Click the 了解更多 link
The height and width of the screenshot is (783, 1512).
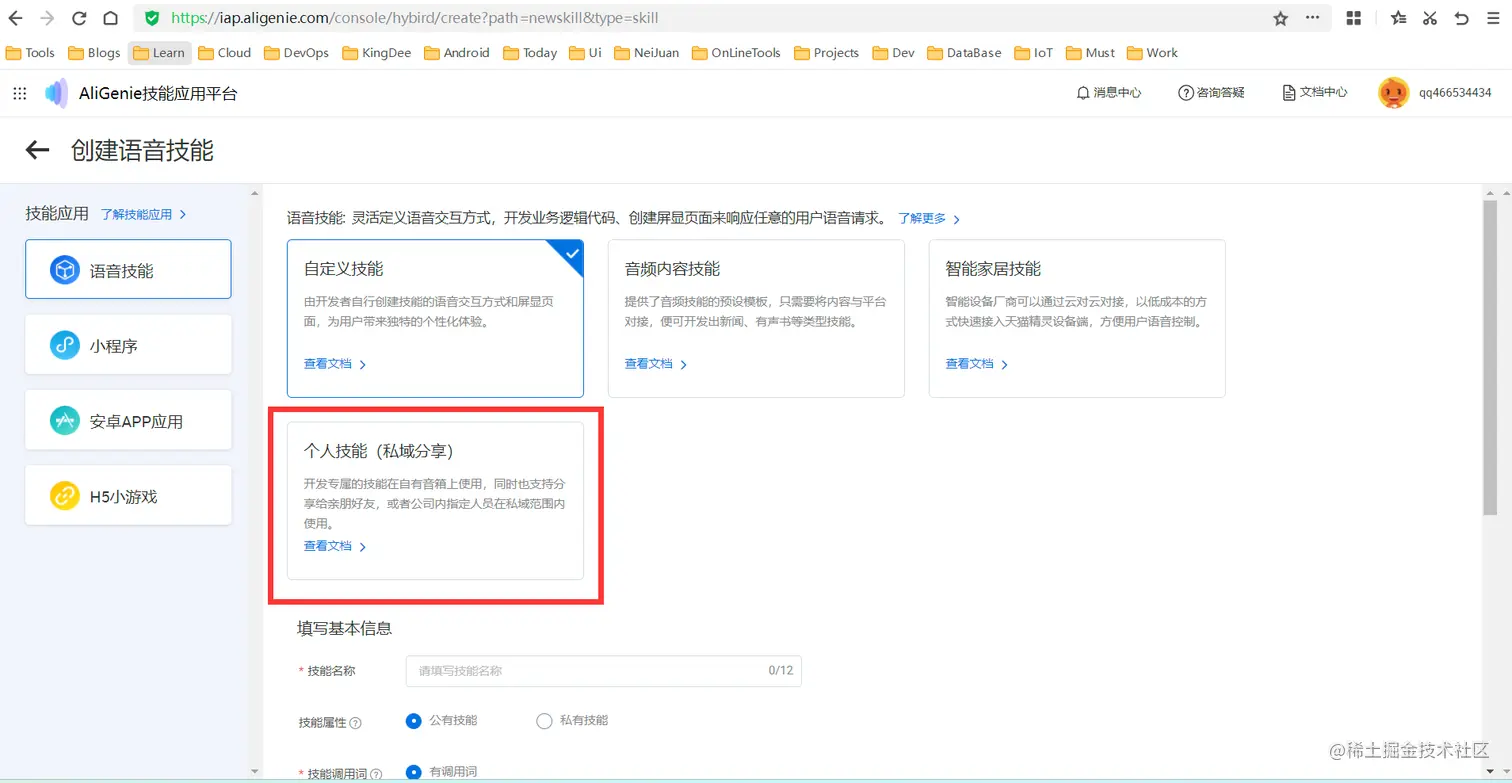(x=929, y=218)
